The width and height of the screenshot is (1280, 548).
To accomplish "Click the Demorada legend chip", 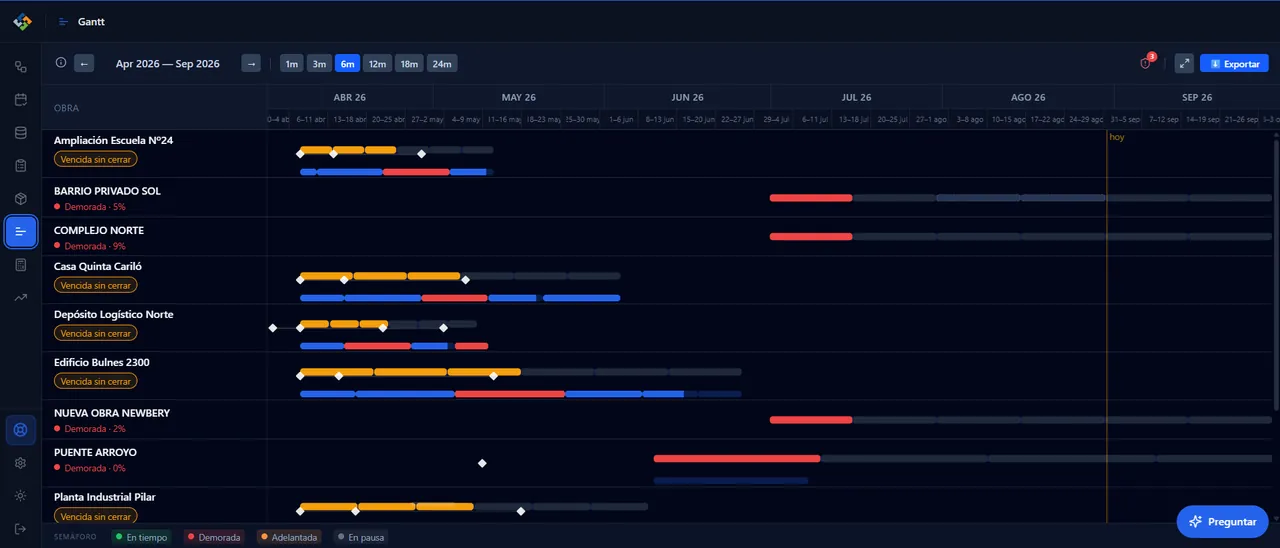I will (214, 537).
